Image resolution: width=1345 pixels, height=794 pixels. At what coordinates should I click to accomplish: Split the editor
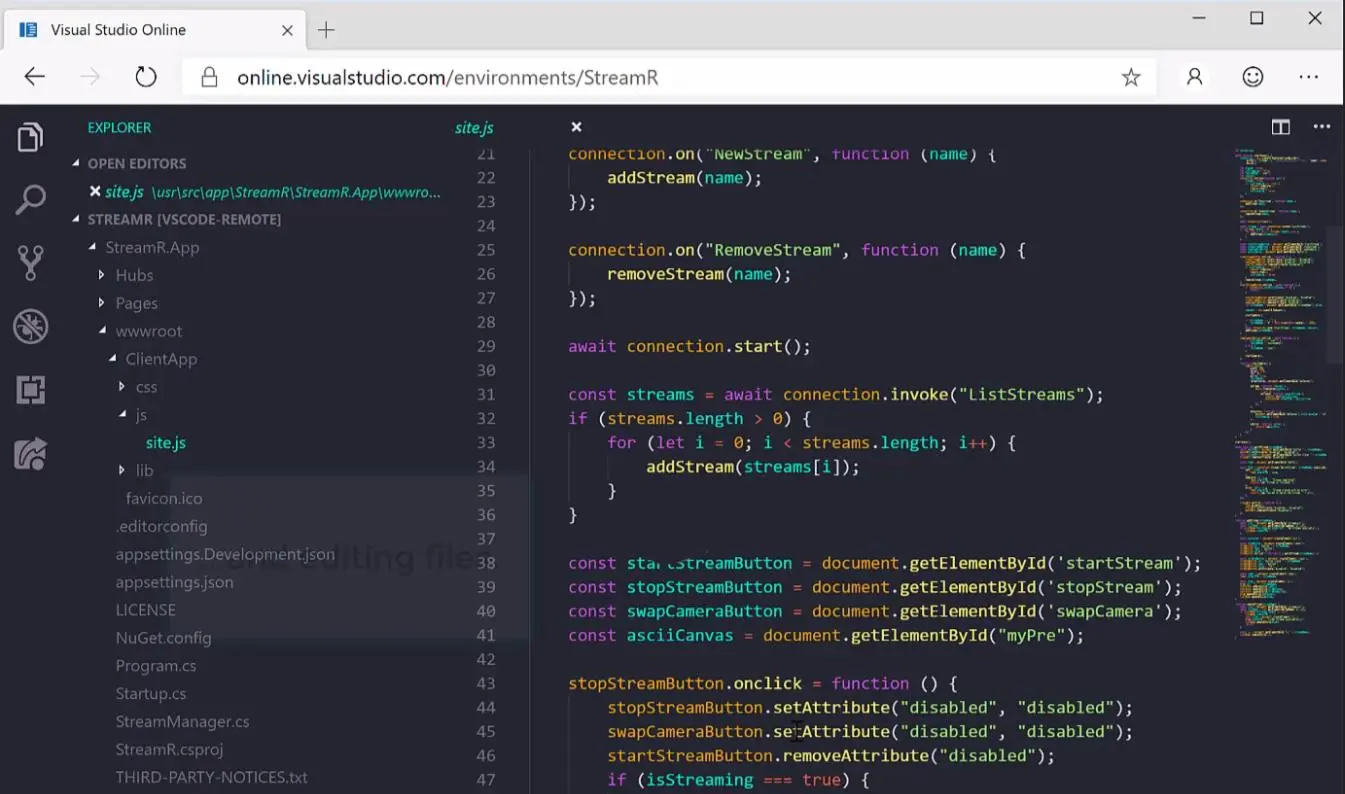1281,127
